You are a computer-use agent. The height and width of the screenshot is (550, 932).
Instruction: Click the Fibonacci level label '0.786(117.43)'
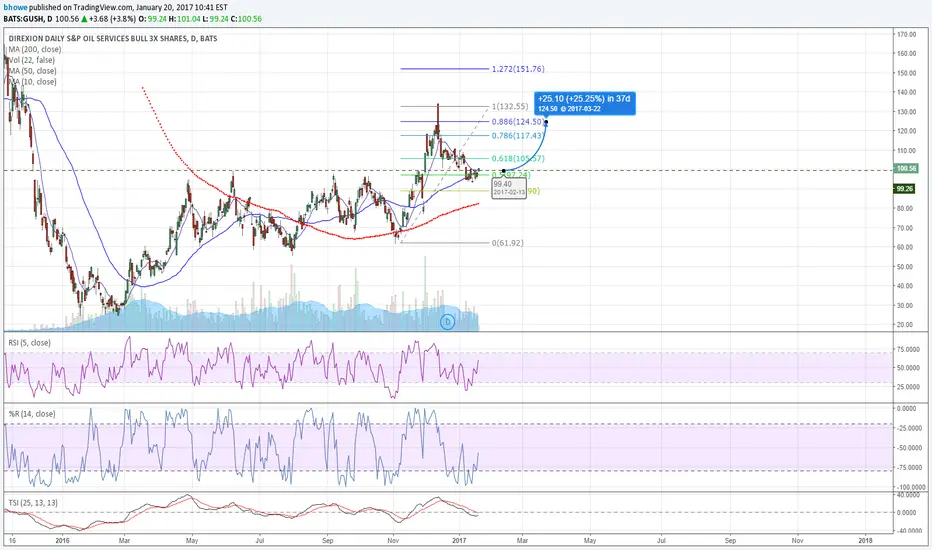point(518,136)
